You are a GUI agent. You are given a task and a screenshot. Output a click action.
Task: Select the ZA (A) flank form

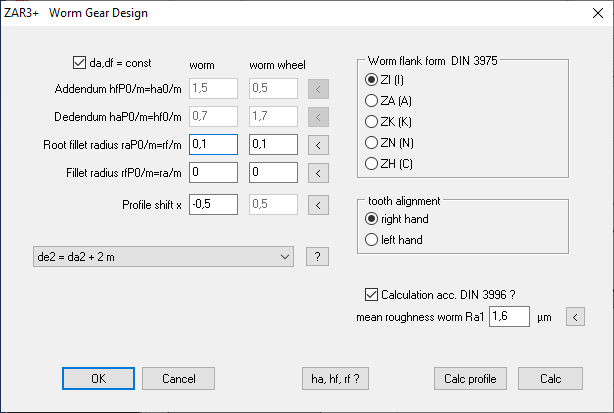(373, 100)
